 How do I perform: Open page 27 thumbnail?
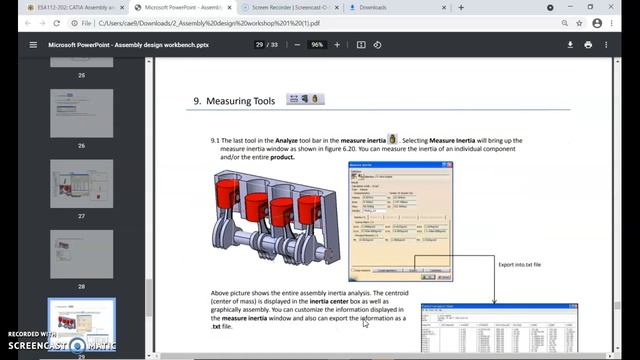tap(82, 184)
